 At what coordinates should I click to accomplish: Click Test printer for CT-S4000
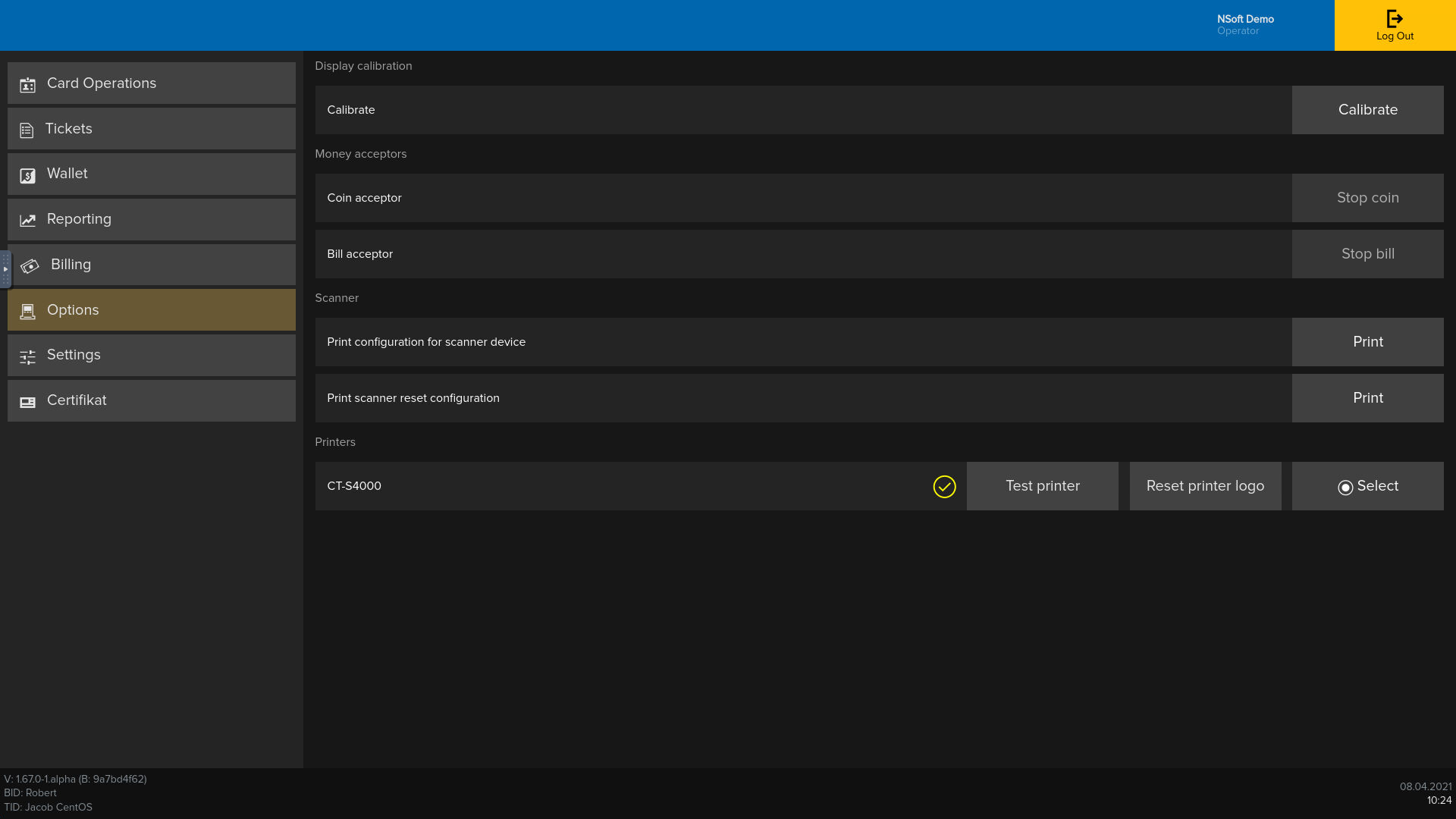point(1042,486)
